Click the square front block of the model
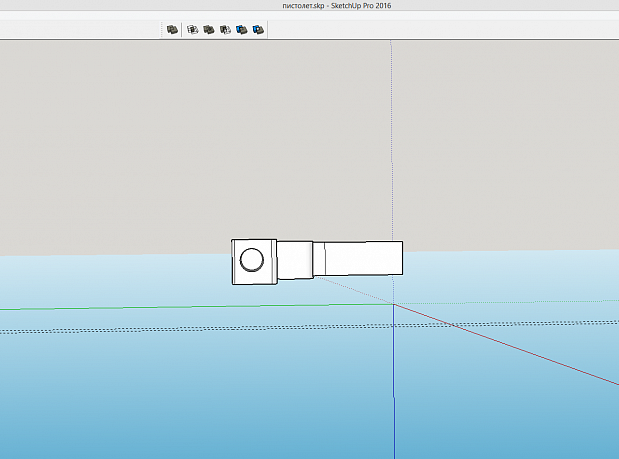619x459 pixels. coord(254,262)
